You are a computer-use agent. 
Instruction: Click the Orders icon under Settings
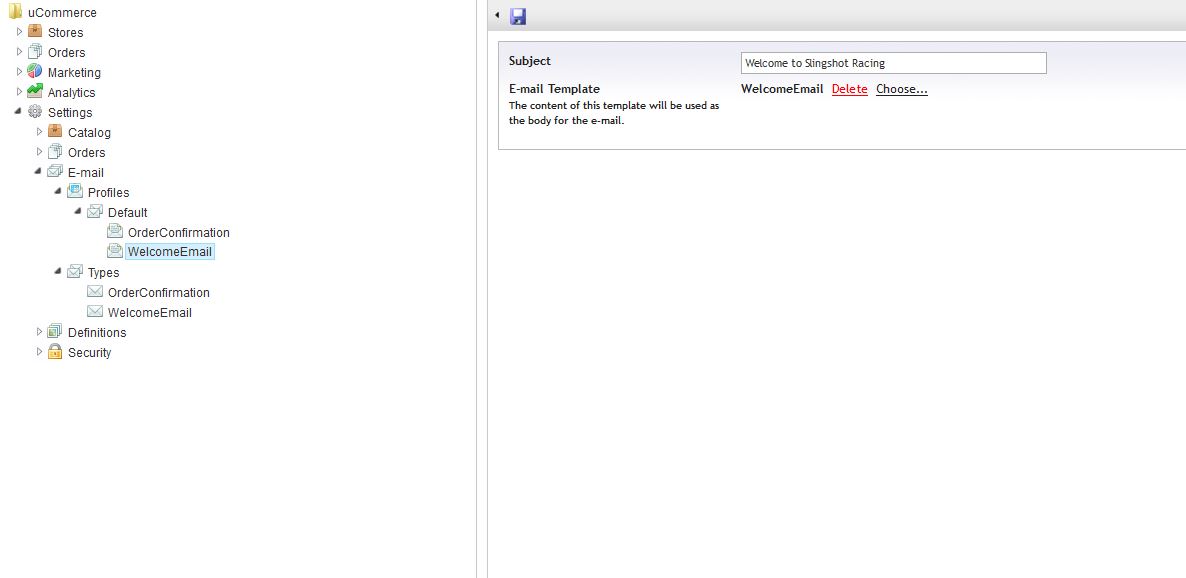coord(54,151)
